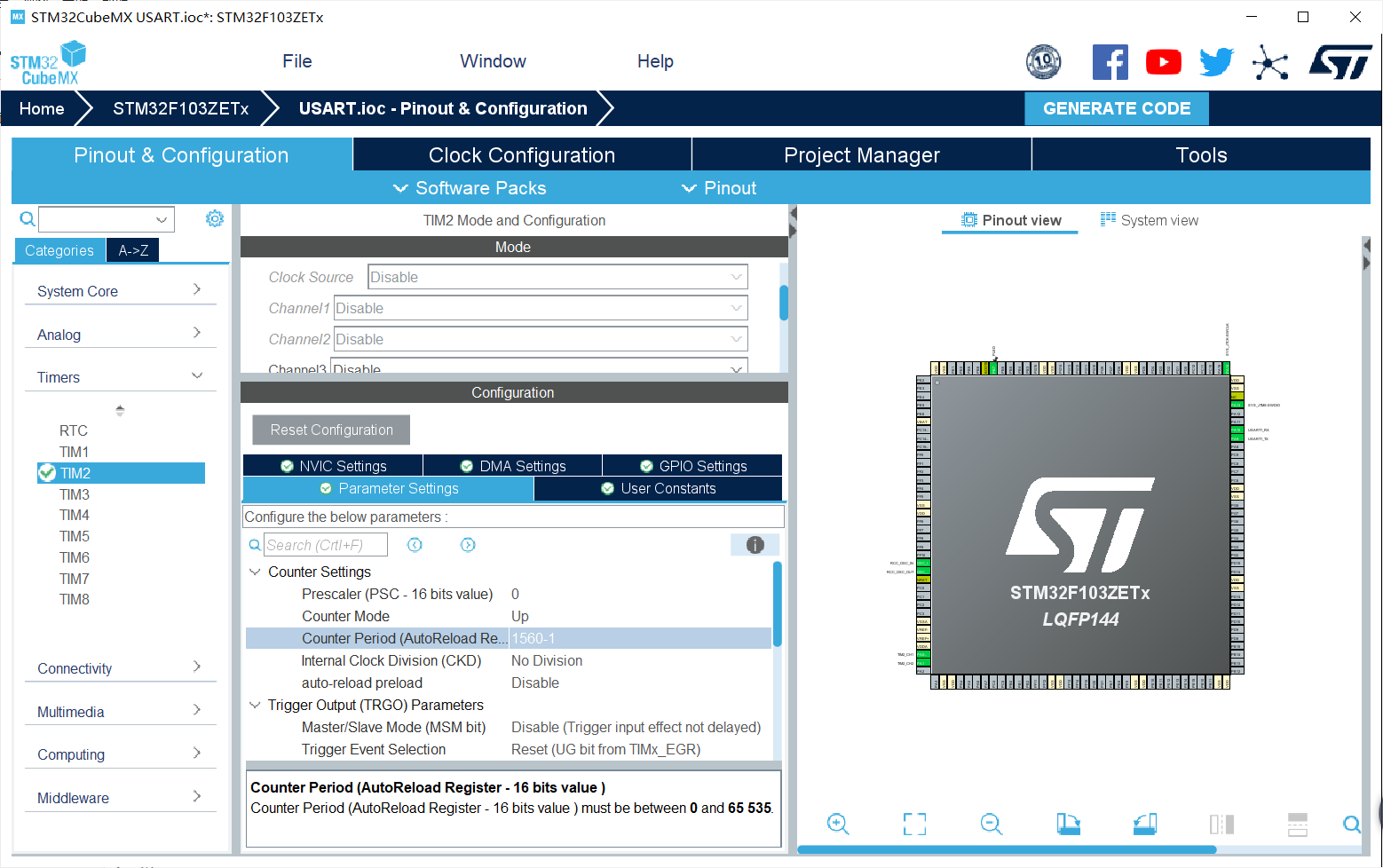Click the horizontal split view icon
Screen dimensions: 1383x868
pos(1298,824)
